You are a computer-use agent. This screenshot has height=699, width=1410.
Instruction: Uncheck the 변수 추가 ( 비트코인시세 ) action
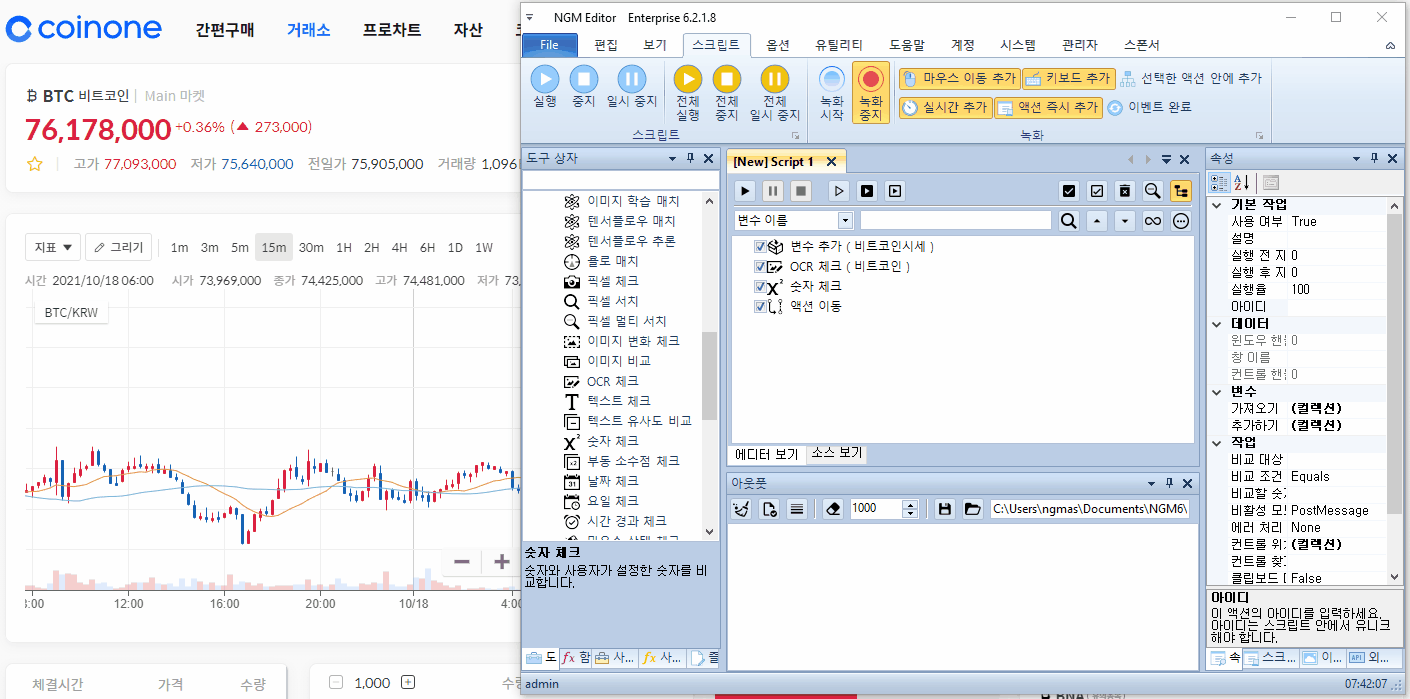pyautogui.click(x=761, y=246)
